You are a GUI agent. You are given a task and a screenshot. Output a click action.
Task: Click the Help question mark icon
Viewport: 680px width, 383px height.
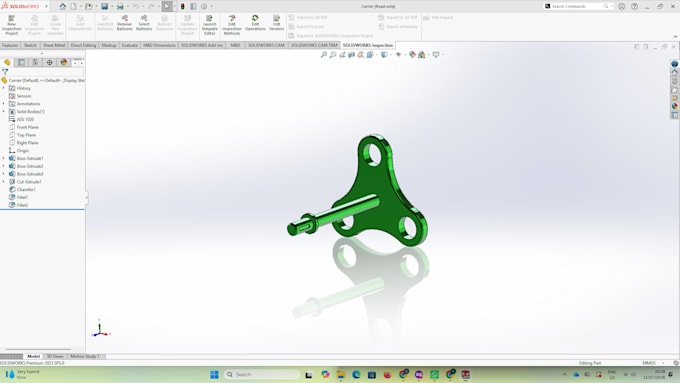634,7
